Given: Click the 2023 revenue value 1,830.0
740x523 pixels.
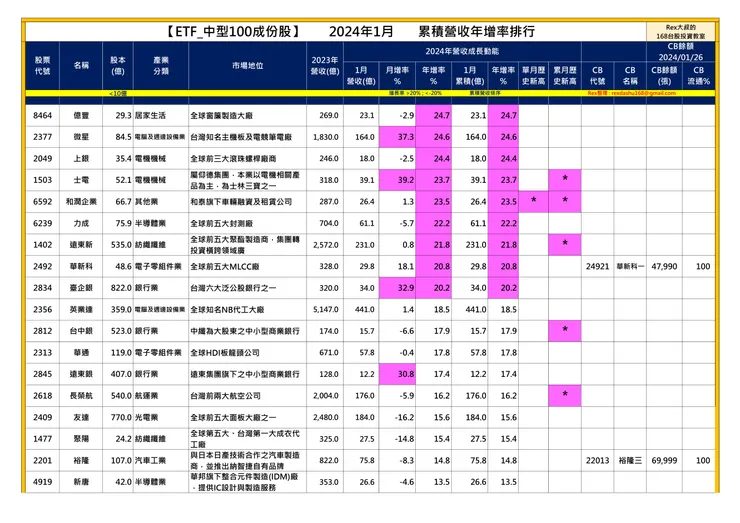Looking at the screenshot, I should point(326,137).
